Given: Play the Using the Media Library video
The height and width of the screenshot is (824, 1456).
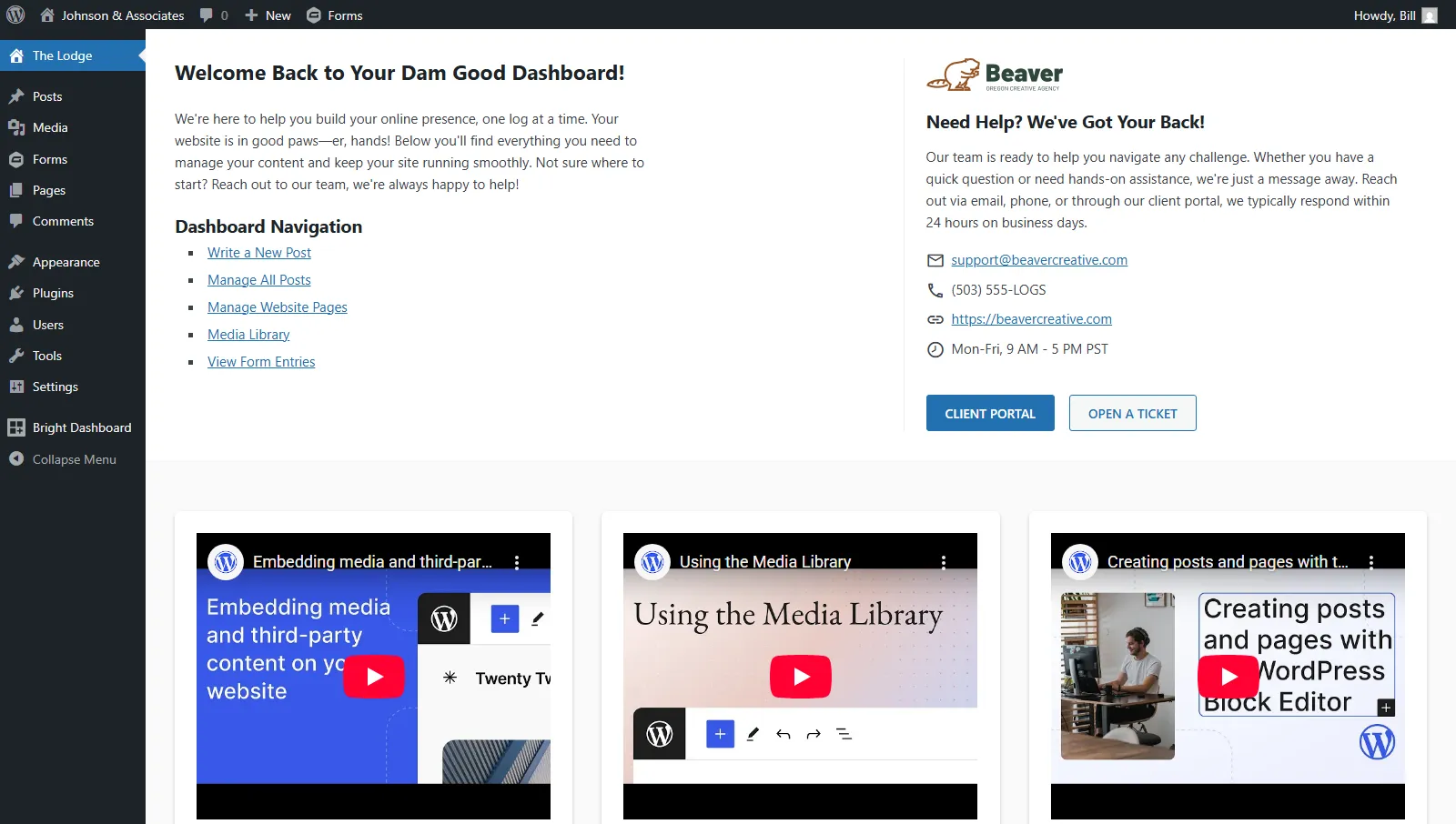Looking at the screenshot, I should point(800,677).
